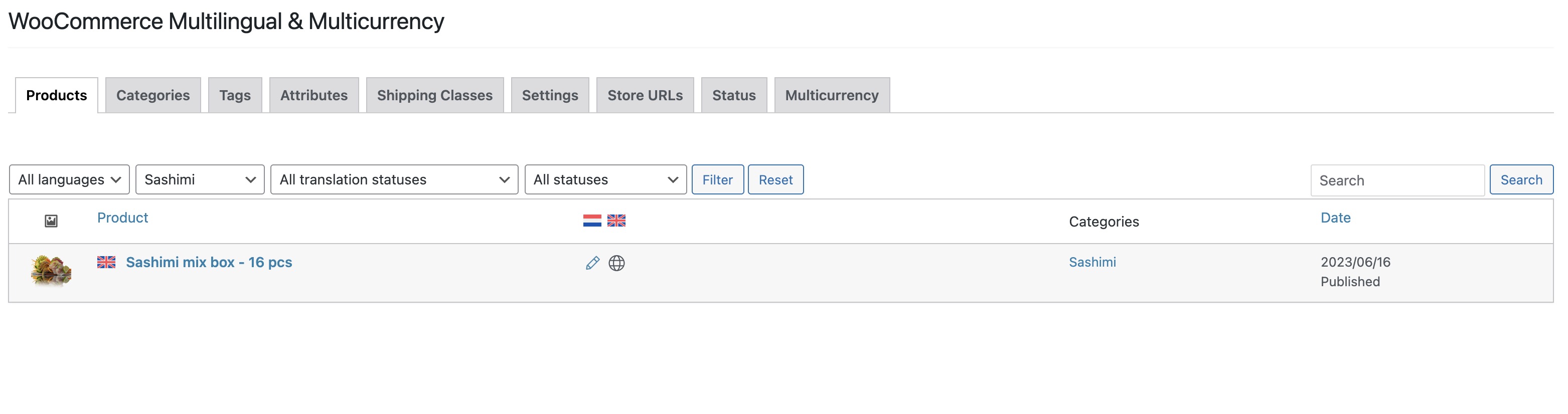This screenshot has height=414, width=1568.
Task: Click the Sashimi category link in the row
Action: 1092,262
